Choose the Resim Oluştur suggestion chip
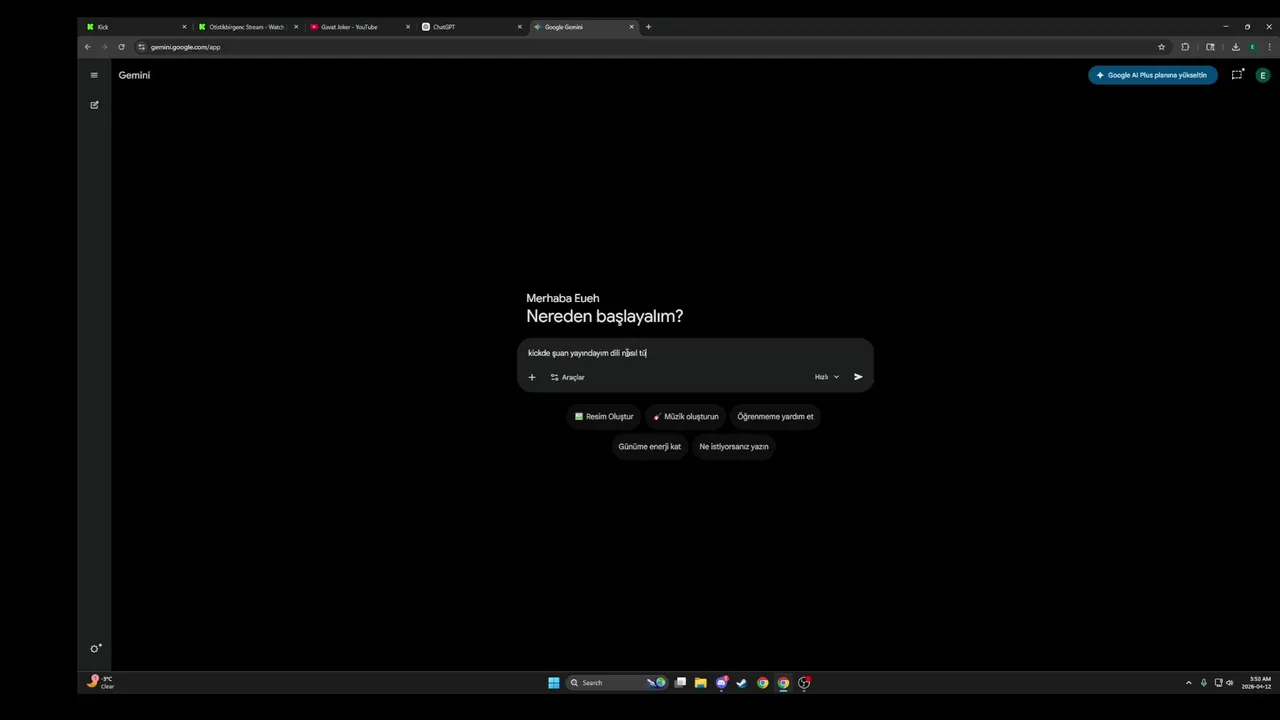Screen dimensions: 1280x720 tap(604, 416)
